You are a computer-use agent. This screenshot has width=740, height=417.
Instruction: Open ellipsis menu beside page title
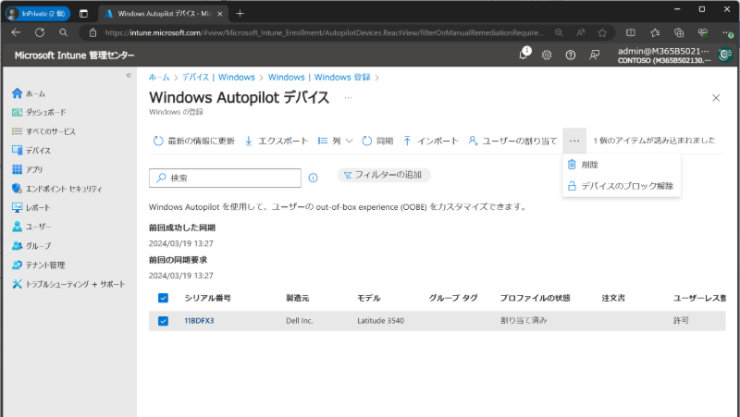pos(348,98)
